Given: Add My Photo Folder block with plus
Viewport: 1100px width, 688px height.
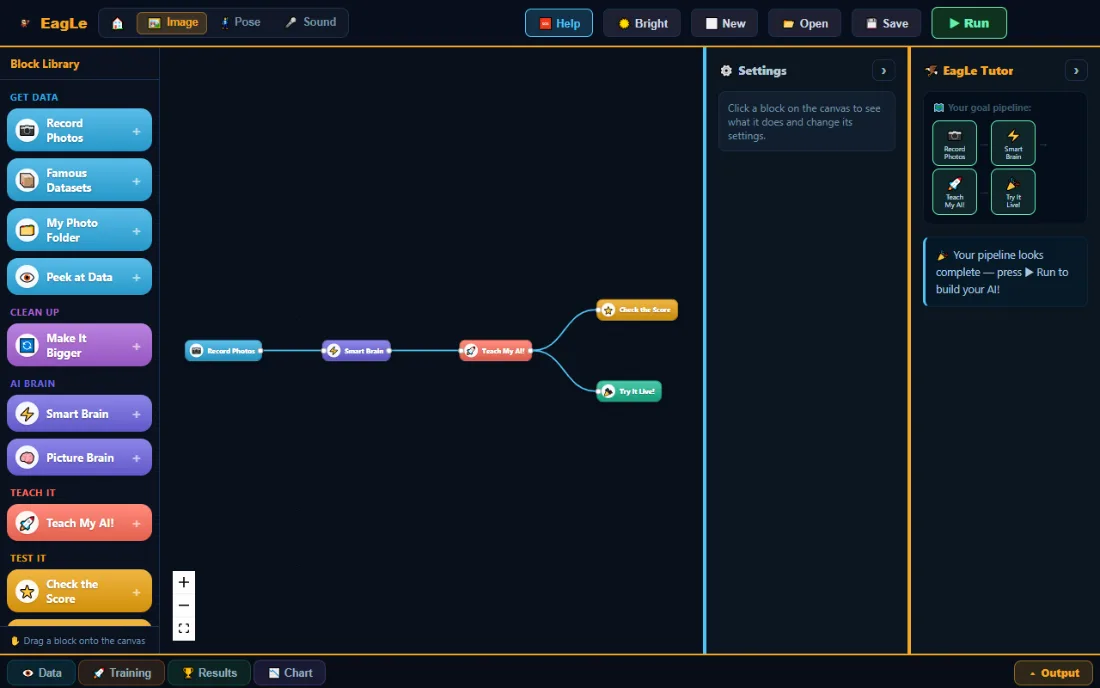Looking at the screenshot, I should [x=137, y=231].
